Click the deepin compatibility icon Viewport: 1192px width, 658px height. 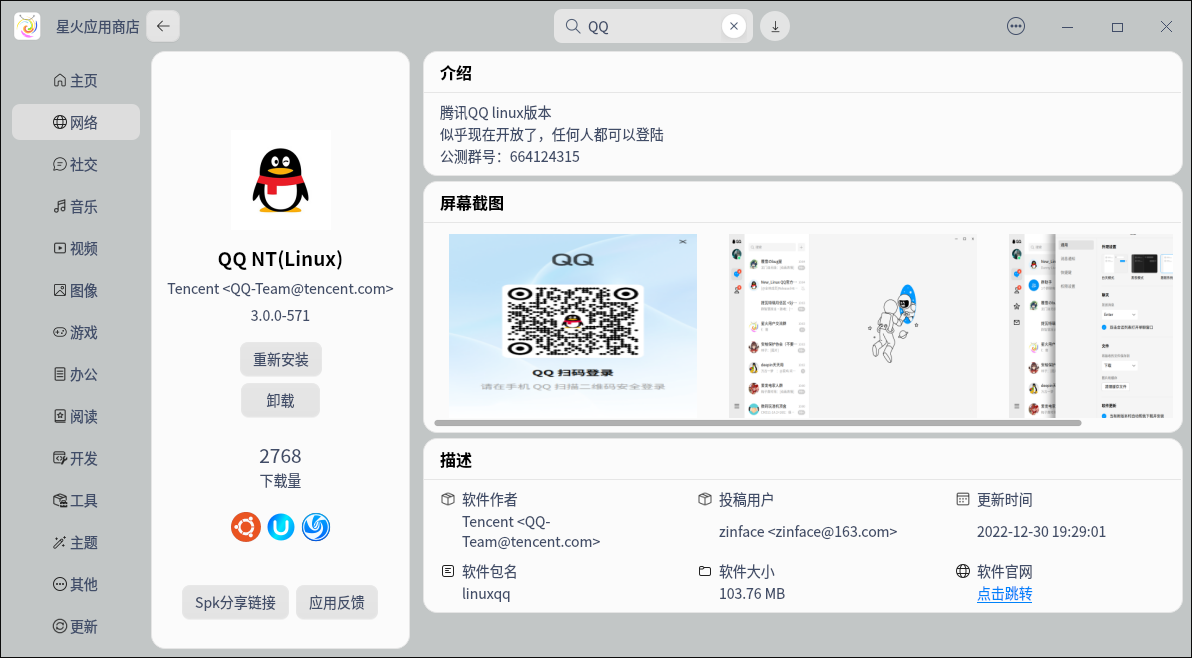pyautogui.click(x=315, y=527)
